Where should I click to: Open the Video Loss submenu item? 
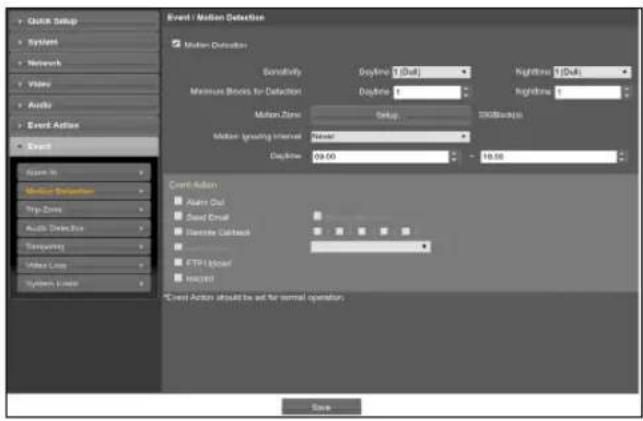tap(84, 265)
